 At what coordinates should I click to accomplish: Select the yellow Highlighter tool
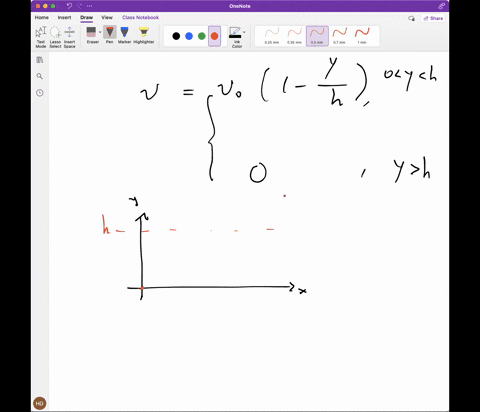pos(144,35)
